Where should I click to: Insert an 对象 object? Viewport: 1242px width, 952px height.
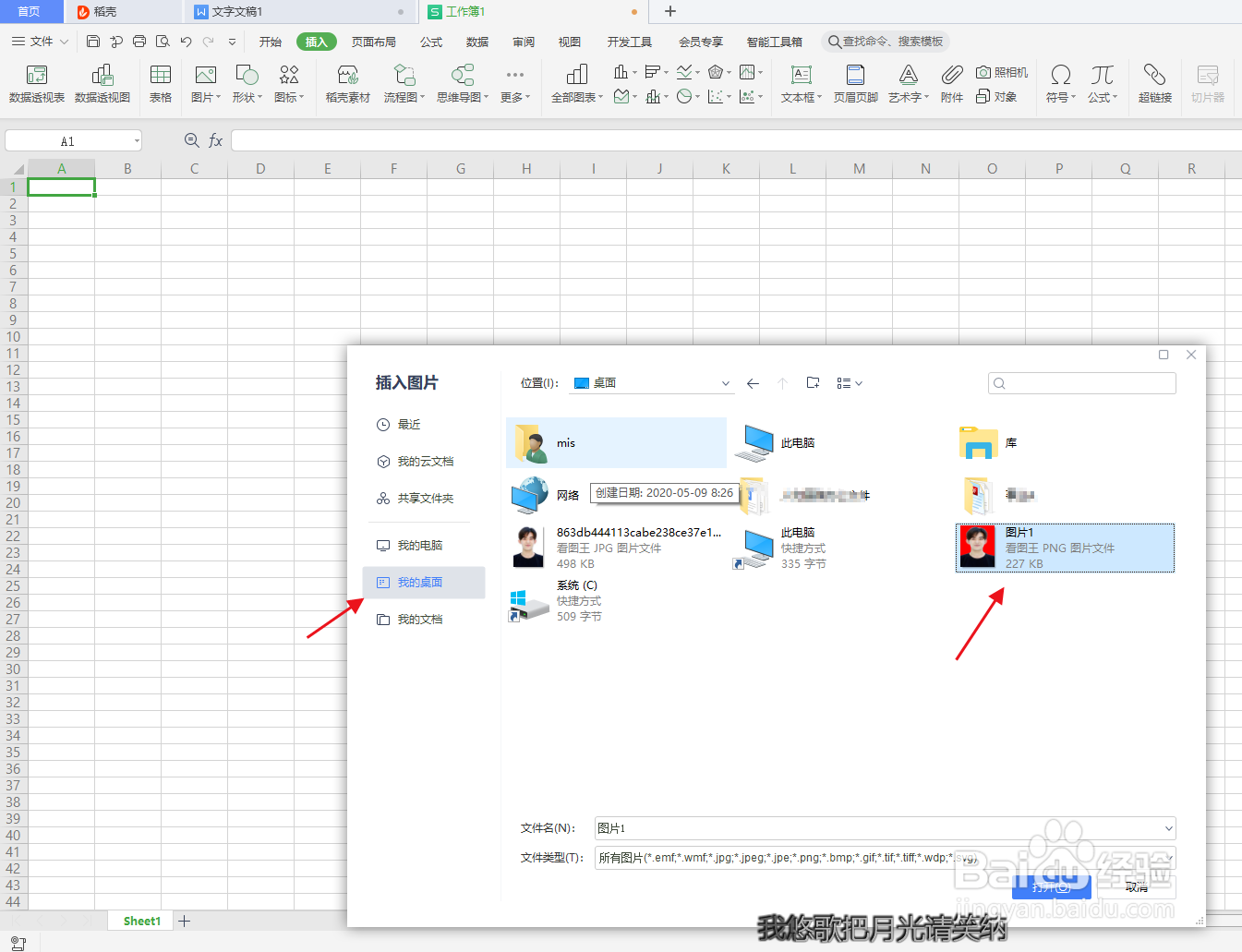[x=996, y=96]
